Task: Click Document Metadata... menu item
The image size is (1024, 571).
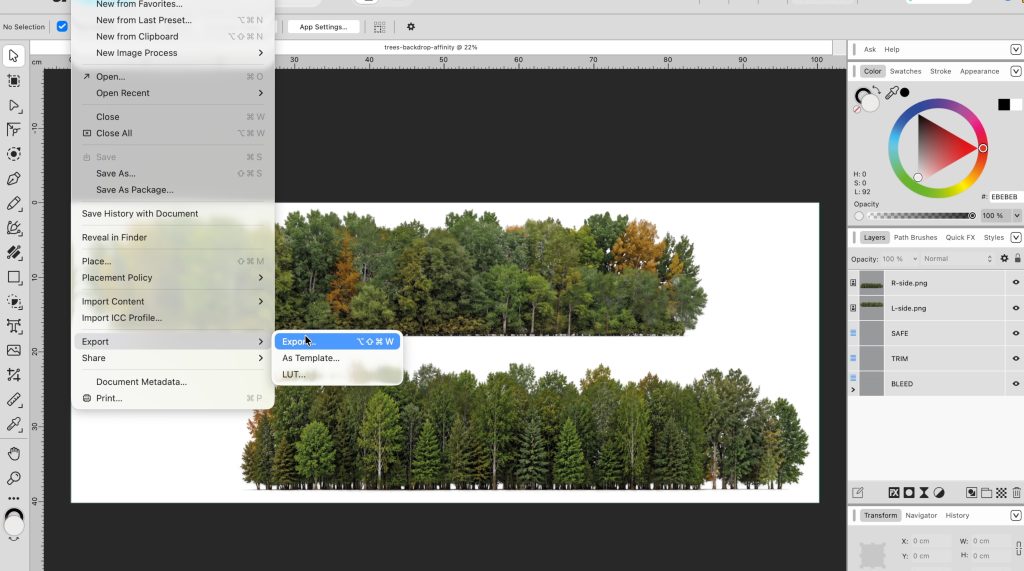Action: click(x=173, y=382)
